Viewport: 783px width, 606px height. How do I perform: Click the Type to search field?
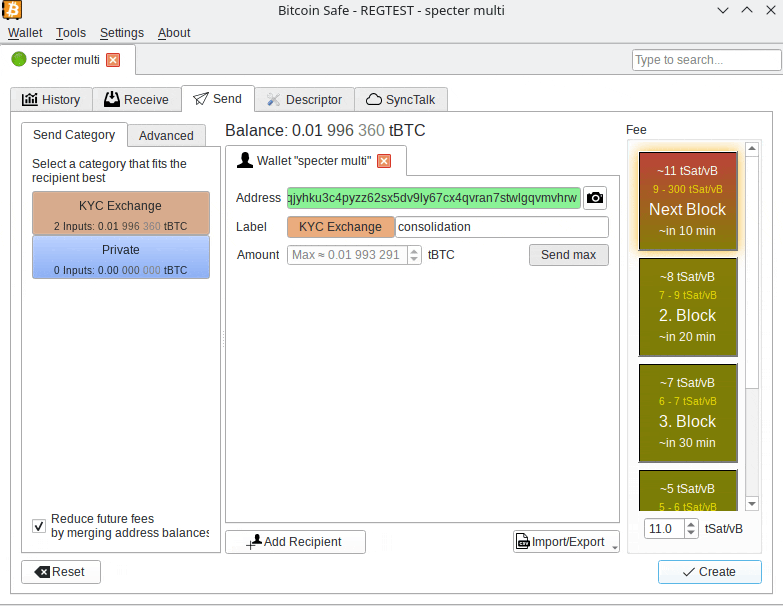click(706, 60)
